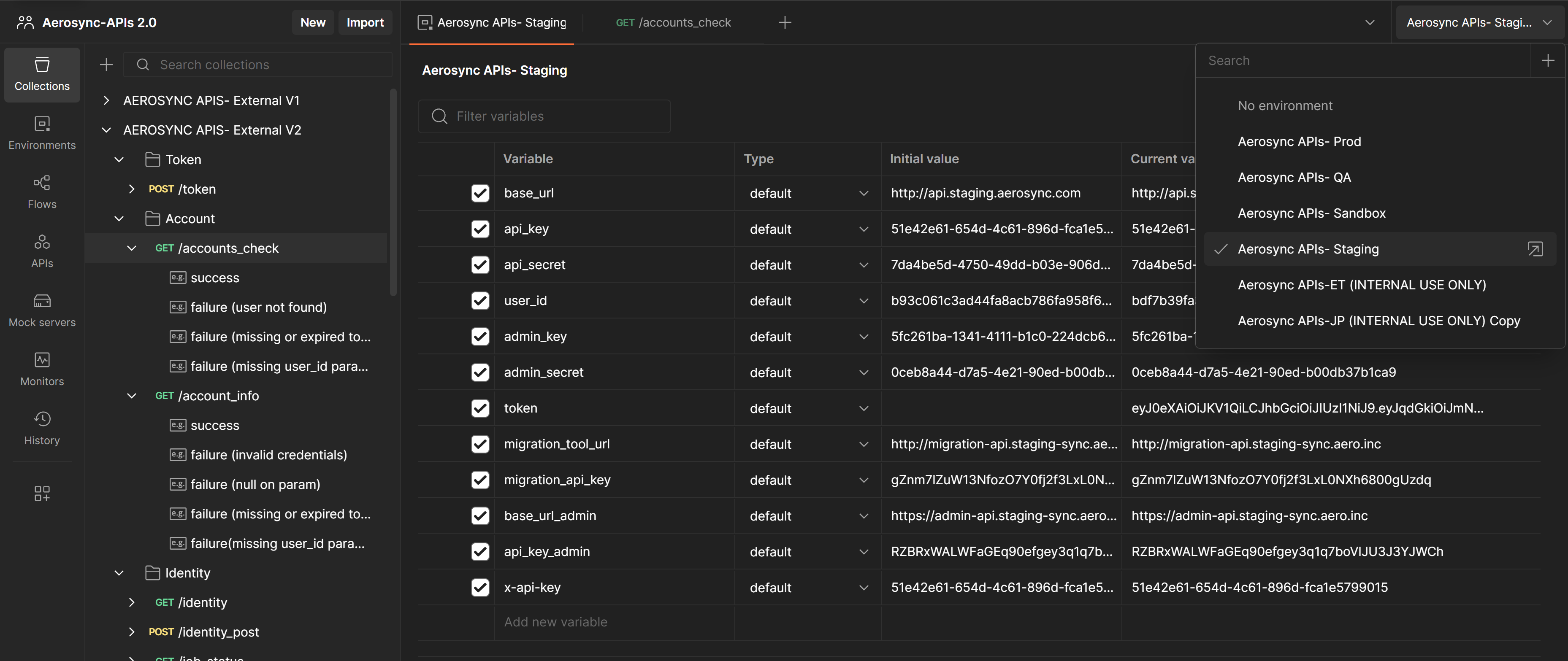Open failure (null on param) example
Image resolution: width=1568 pixels, height=661 pixels.
255,484
